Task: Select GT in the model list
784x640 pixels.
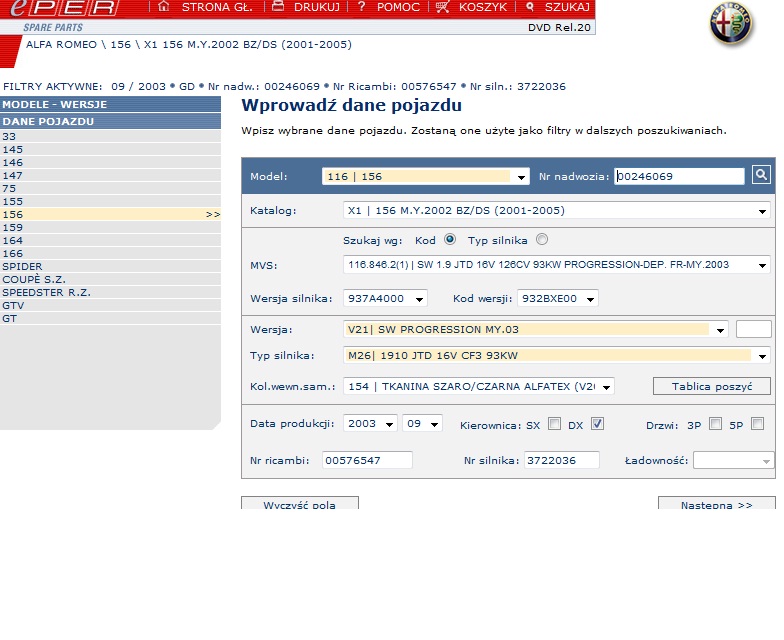Action: tap(110, 318)
